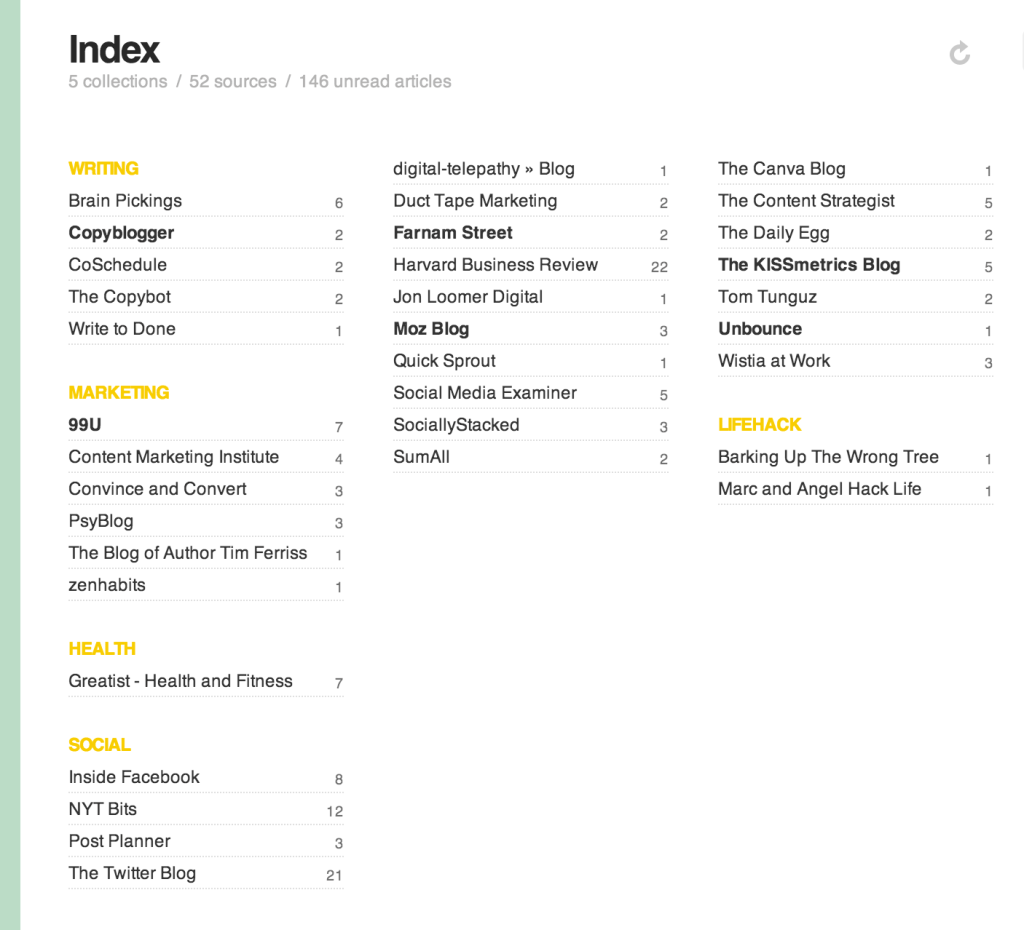Open the HEALTH collection

tap(101, 649)
